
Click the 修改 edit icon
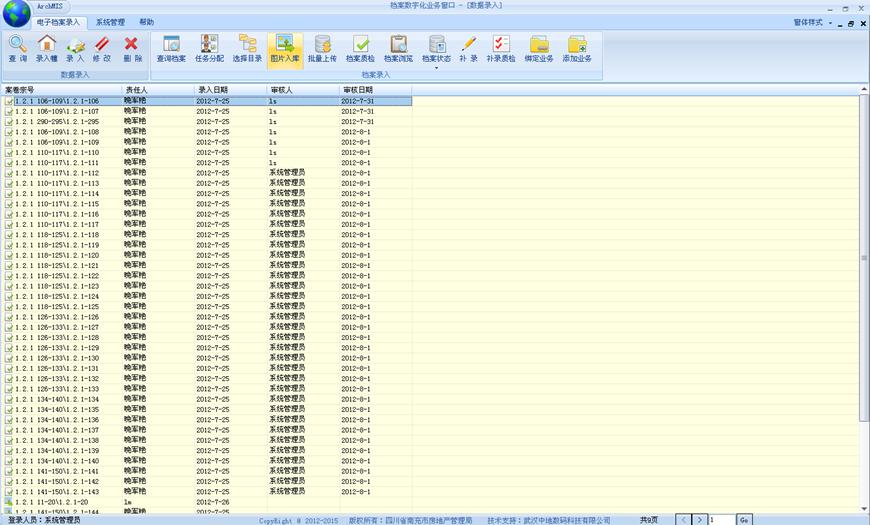[102, 44]
